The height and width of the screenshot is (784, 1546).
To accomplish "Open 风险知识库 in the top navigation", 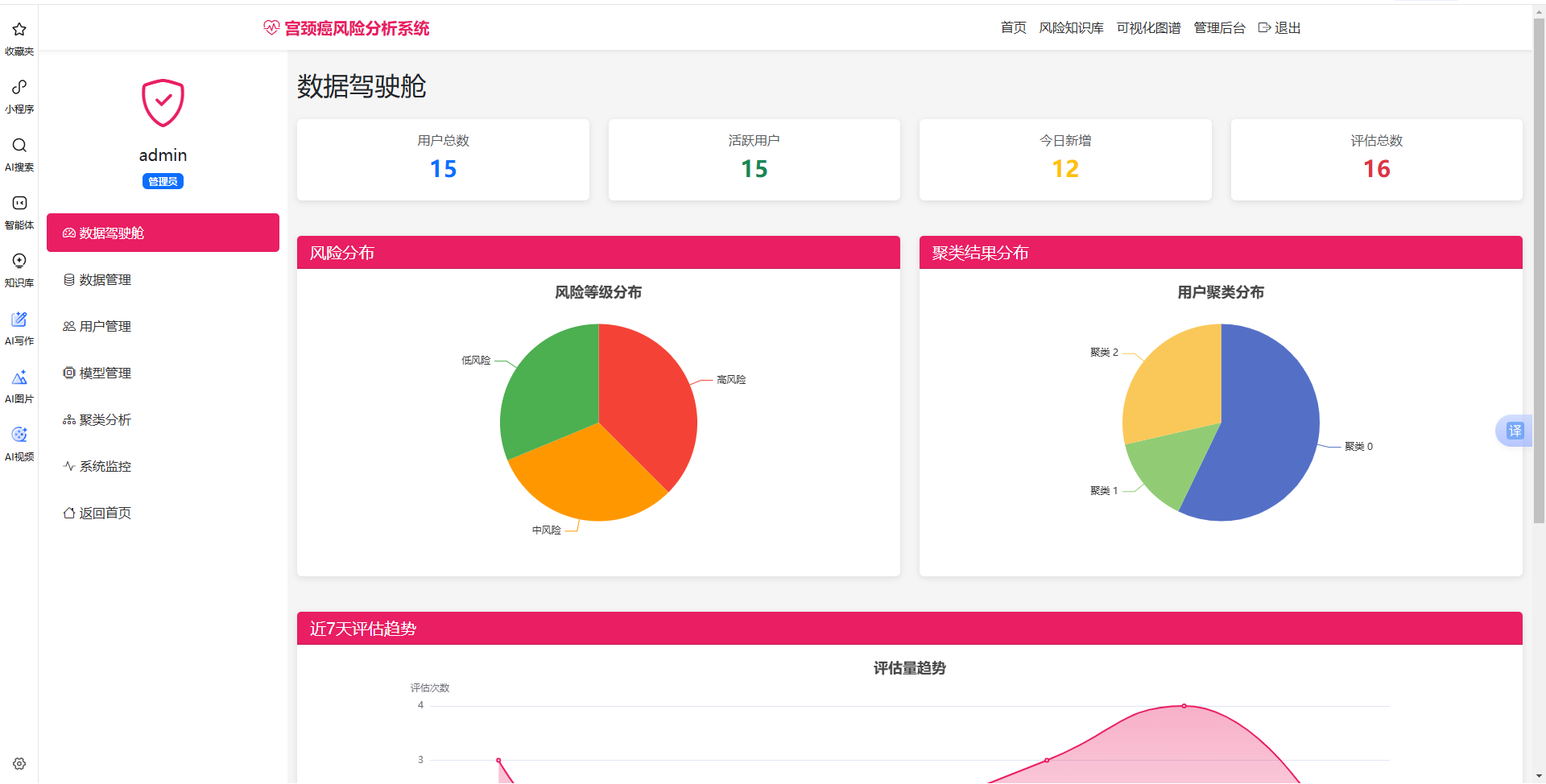I will pos(1071,28).
